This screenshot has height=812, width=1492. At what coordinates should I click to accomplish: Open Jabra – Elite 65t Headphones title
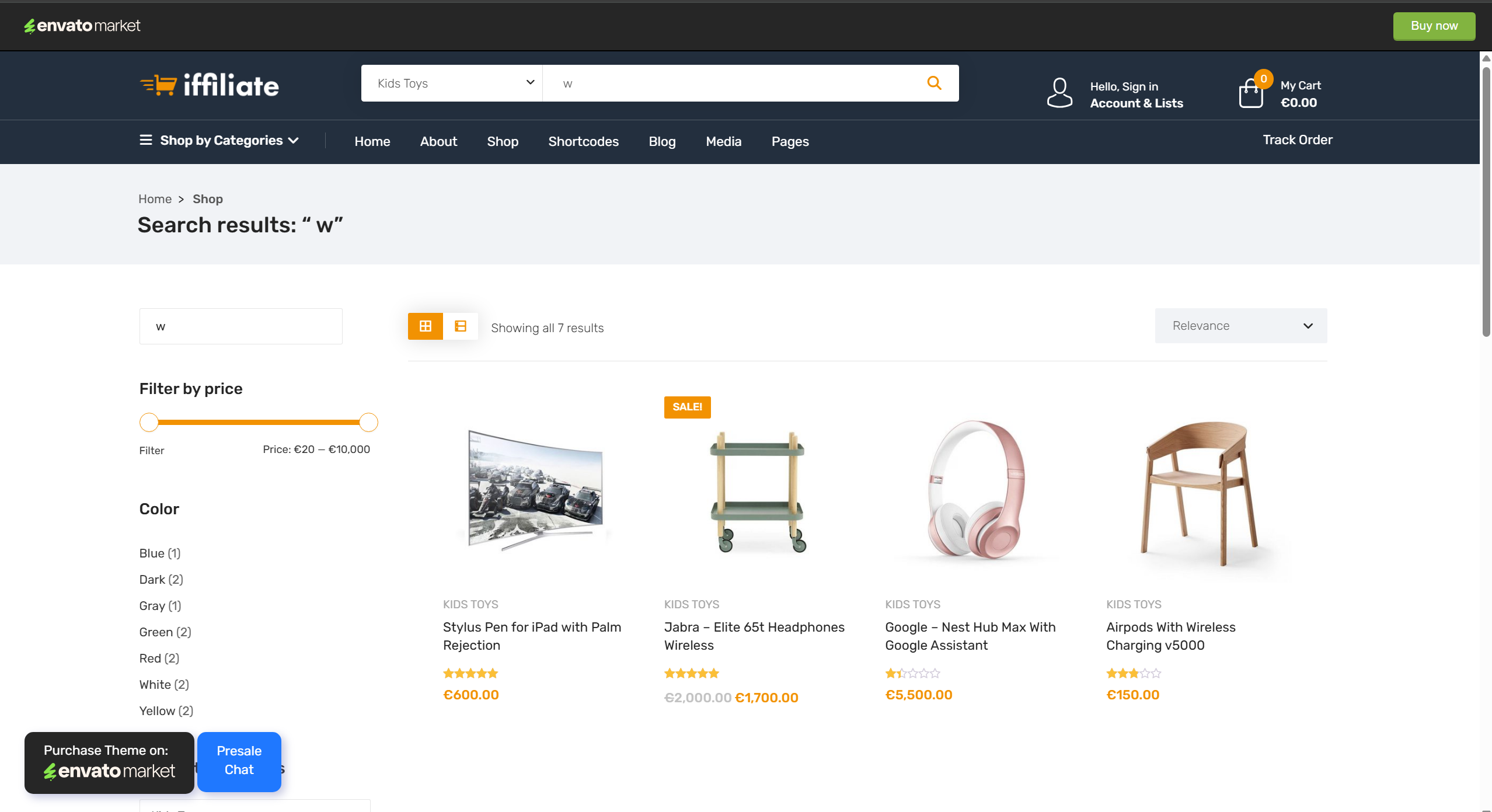754,636
